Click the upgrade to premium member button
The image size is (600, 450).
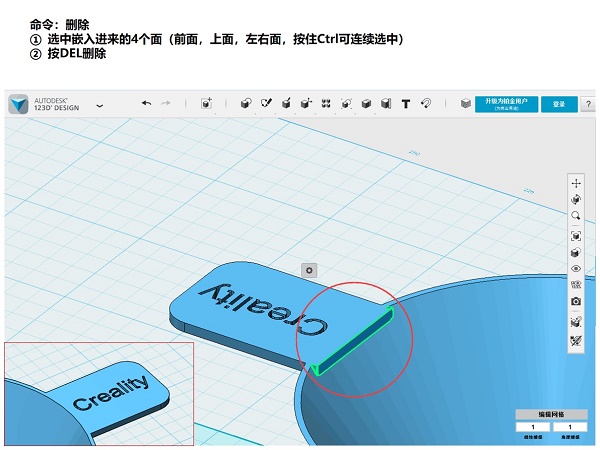[506, 104]
